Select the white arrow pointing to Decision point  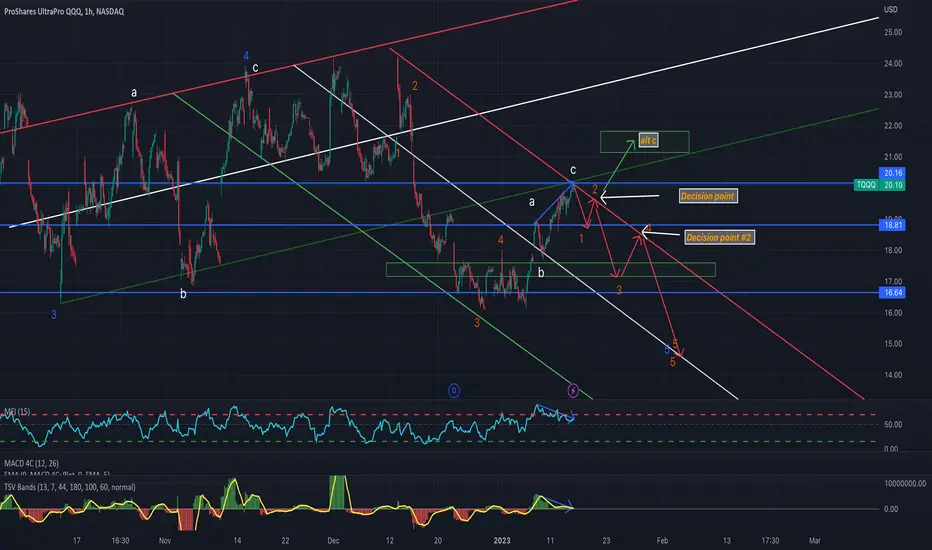coord(629,197)
